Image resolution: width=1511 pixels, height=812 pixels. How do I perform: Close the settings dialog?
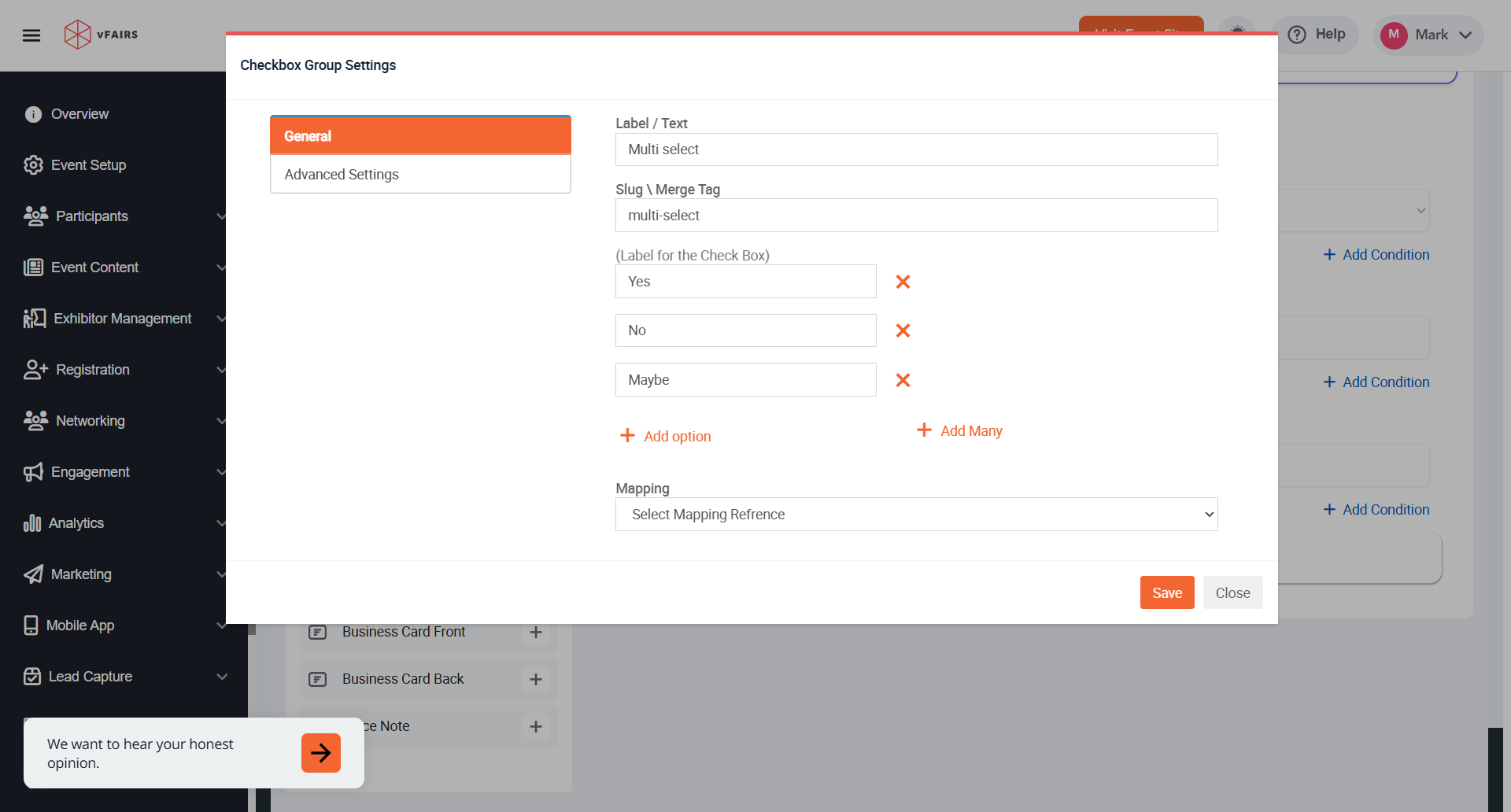(1232, 593)
